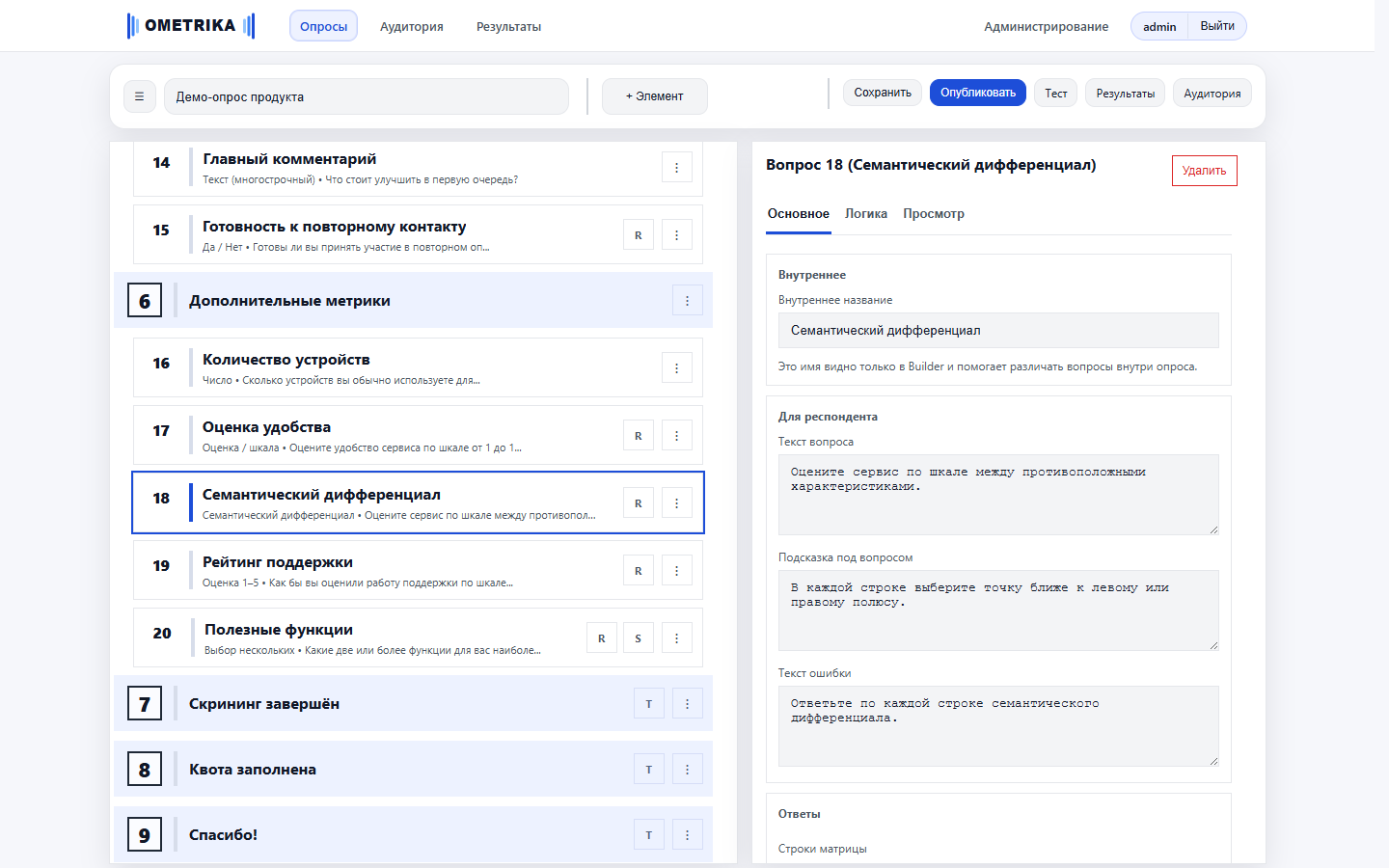Click T badge on Квота заполнена
Viewport: 1389px width, 868px height.
click(x=649, y=770)
